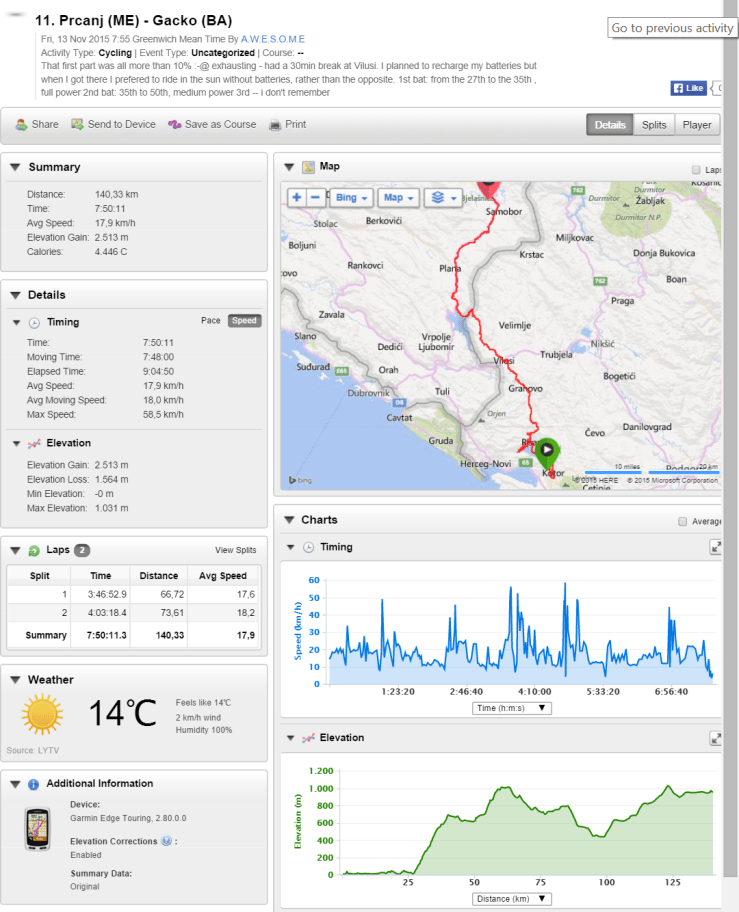Switch to the Splits tab
This screenshot has width=739, height=912.
click(x=654, y=125)
